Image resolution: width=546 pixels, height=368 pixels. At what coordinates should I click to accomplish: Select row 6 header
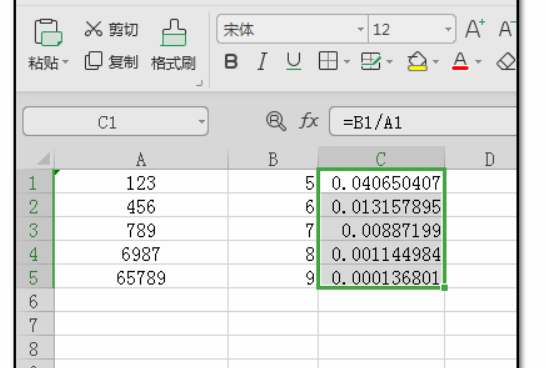(x=35, y=300)
